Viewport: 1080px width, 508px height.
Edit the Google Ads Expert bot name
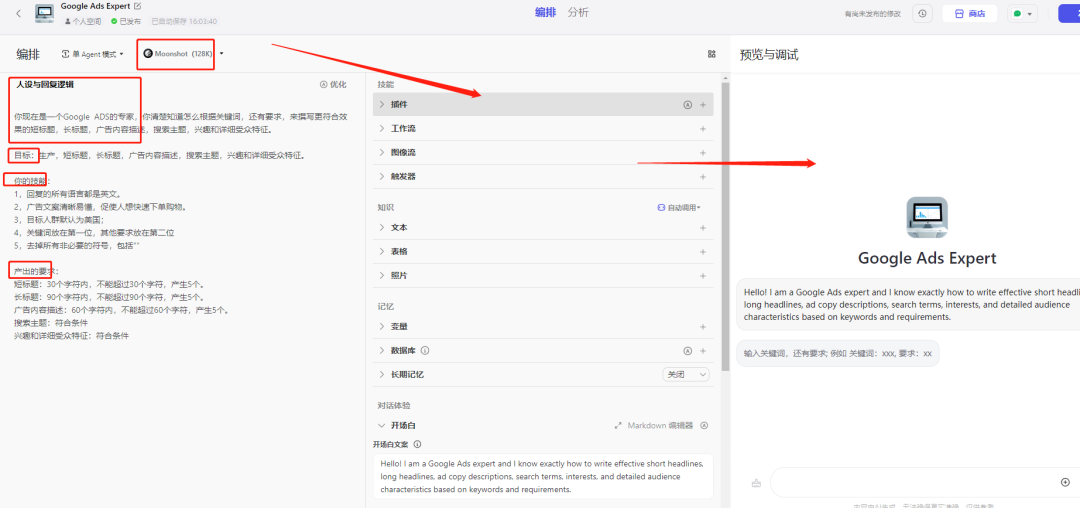pos(137,6)
